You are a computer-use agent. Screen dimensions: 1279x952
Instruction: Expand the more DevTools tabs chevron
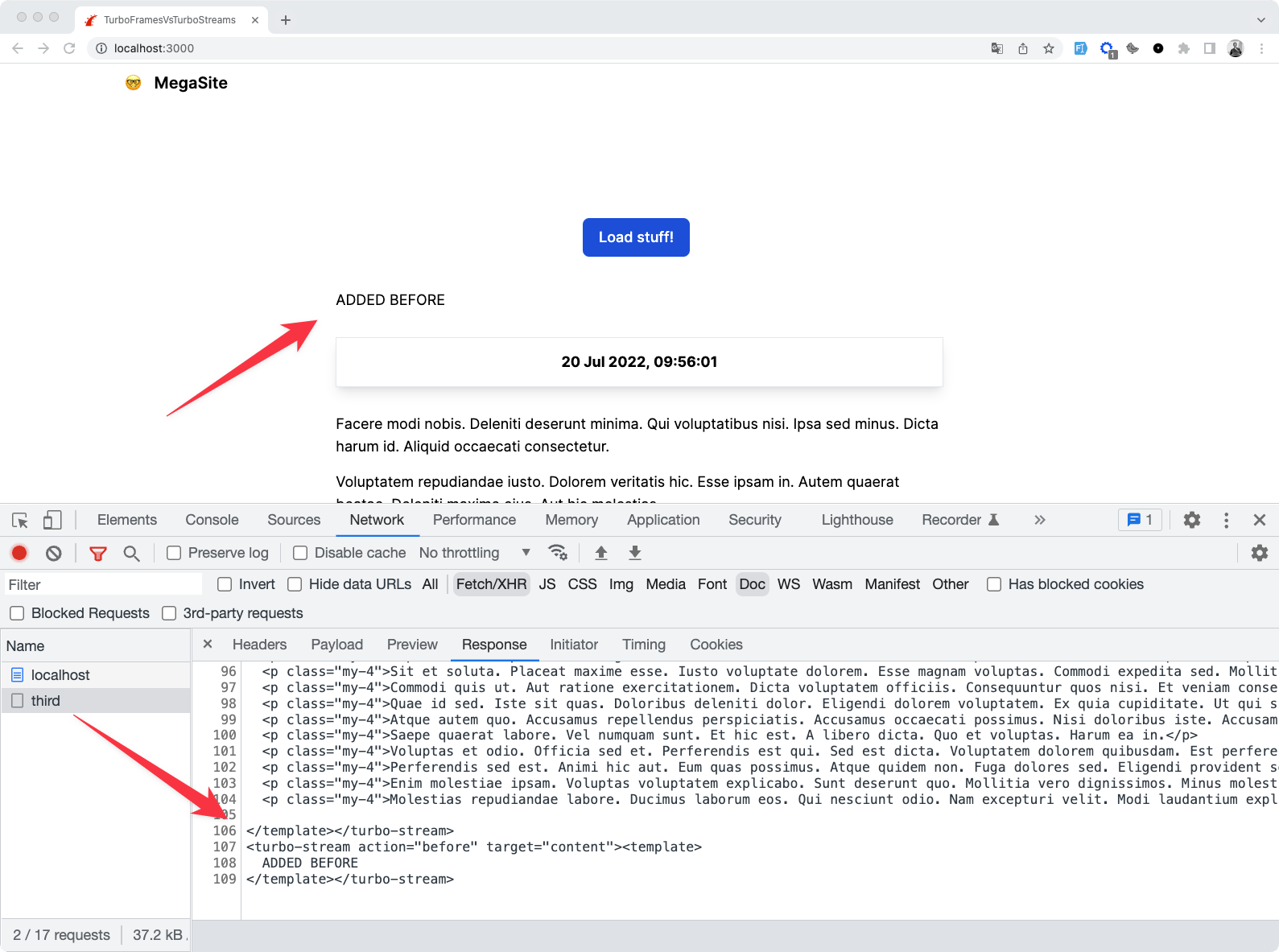(x=1040, y=520)
